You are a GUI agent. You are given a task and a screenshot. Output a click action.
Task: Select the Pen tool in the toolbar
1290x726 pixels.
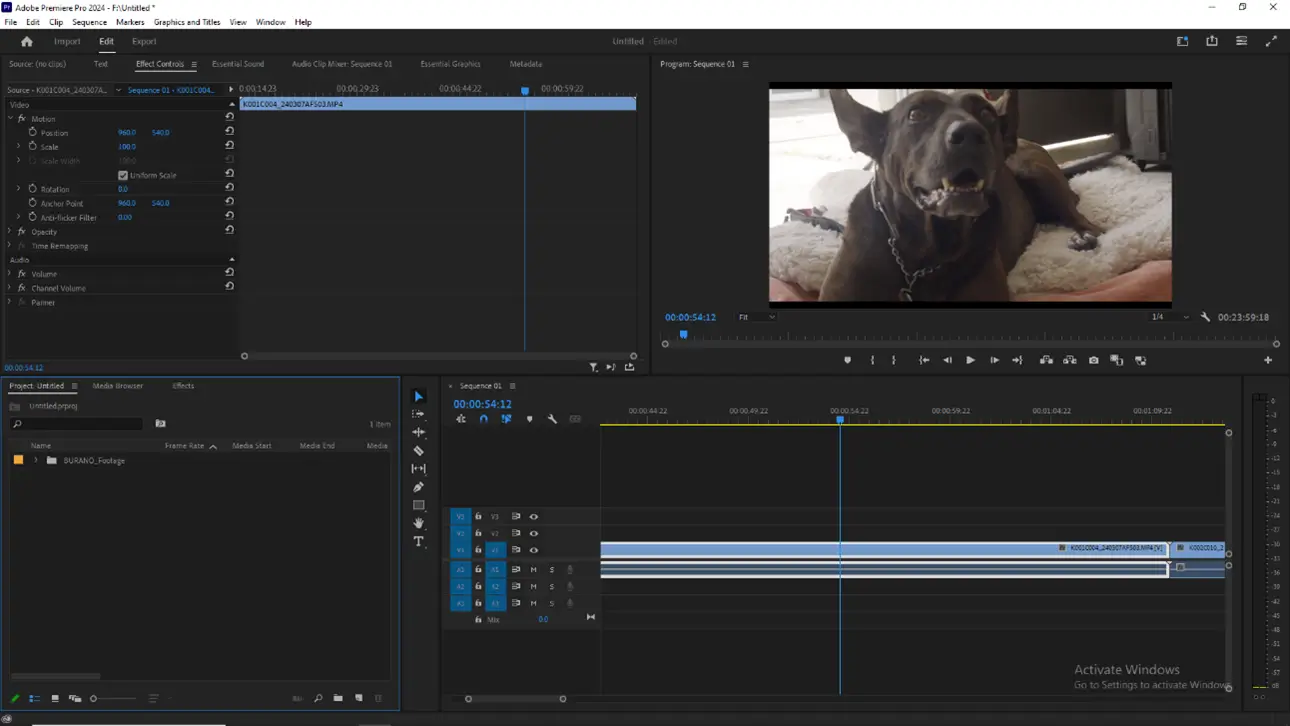click(419, 487)
